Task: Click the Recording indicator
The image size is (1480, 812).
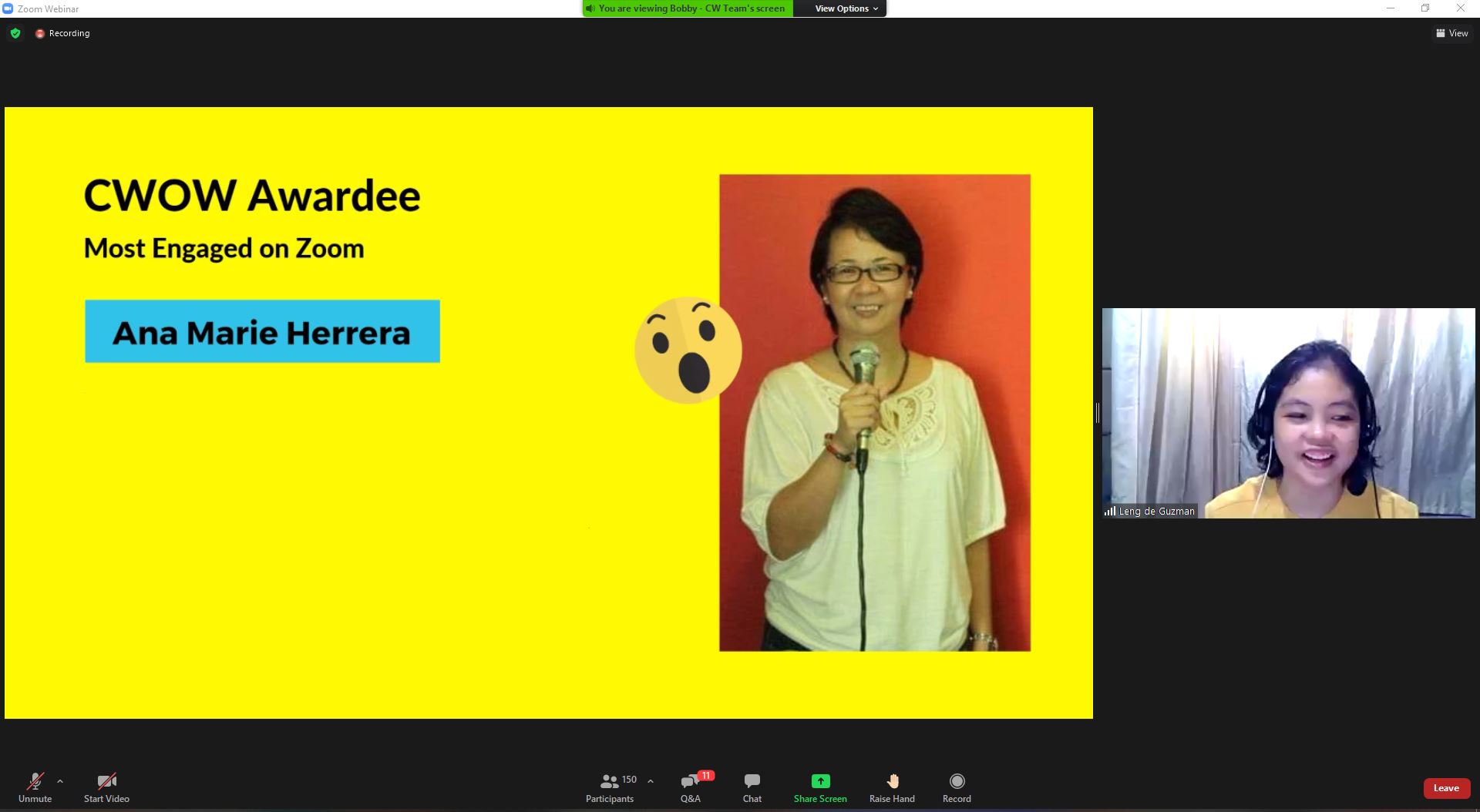Action: click(x=62, y=33)
